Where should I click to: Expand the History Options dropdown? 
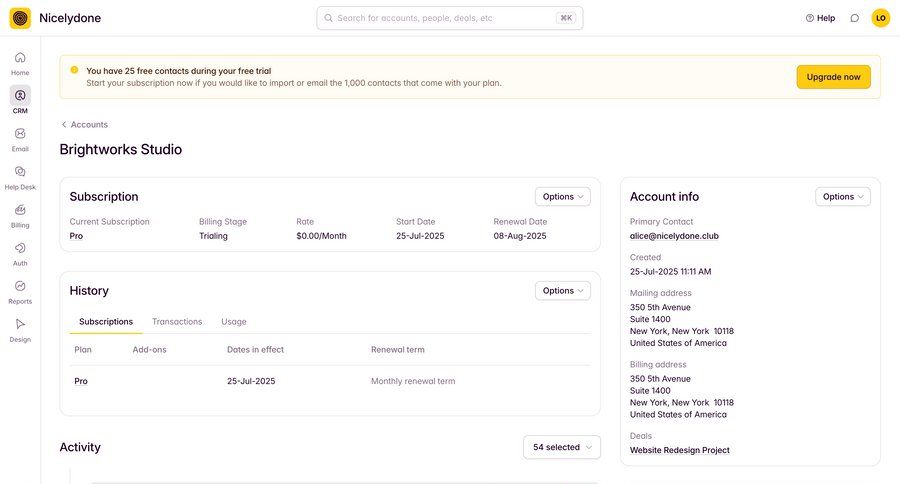click(x=562, y=290)
